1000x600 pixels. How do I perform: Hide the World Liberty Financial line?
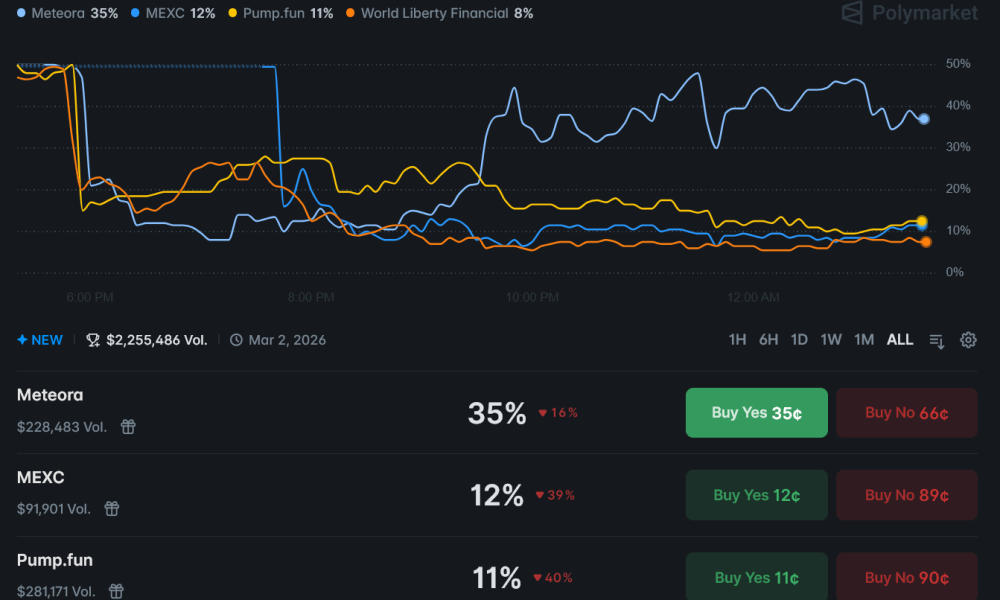tap(441, 14)
